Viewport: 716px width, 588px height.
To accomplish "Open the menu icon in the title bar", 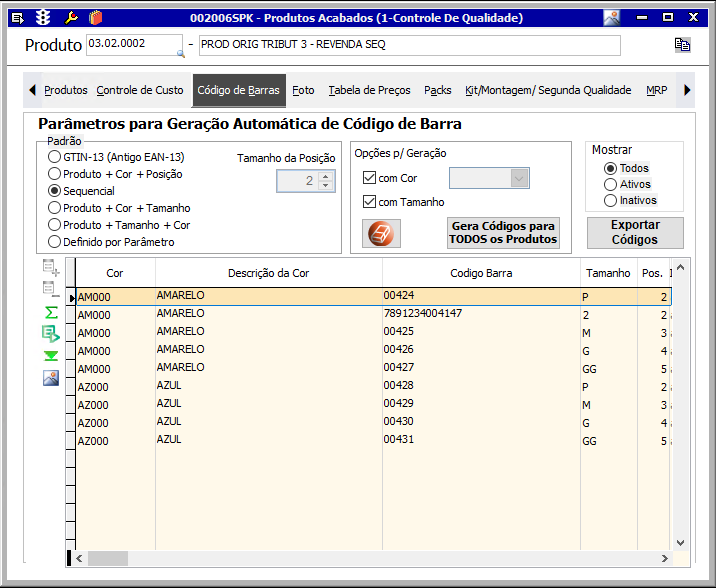I will tap(17, 18).
